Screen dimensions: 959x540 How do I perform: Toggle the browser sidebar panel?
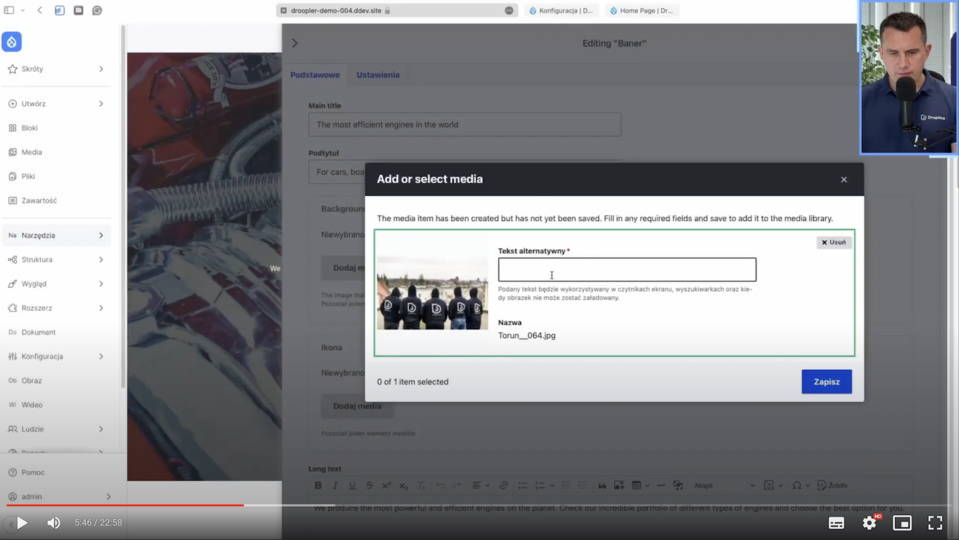[9, 10]
